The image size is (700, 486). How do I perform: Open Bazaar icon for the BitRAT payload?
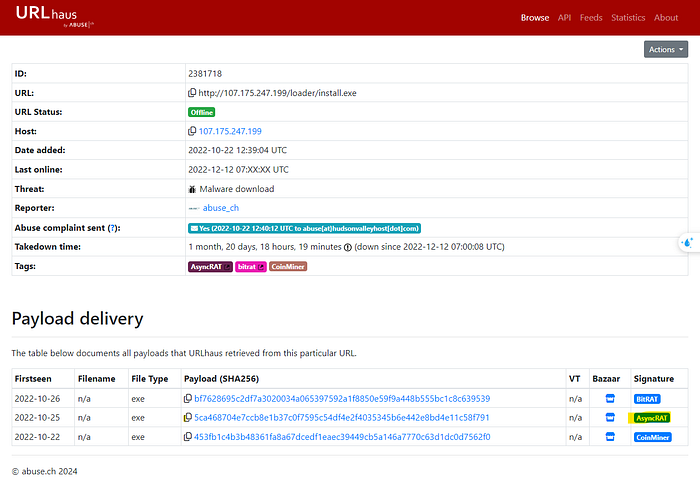pos(610,399)
